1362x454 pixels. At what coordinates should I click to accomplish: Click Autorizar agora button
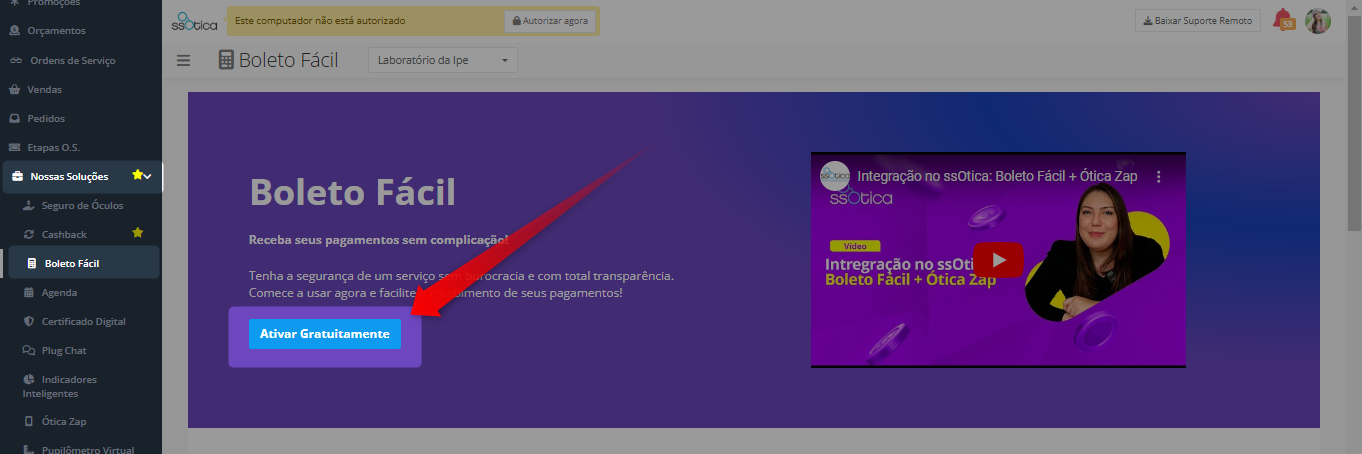[549, 20]
